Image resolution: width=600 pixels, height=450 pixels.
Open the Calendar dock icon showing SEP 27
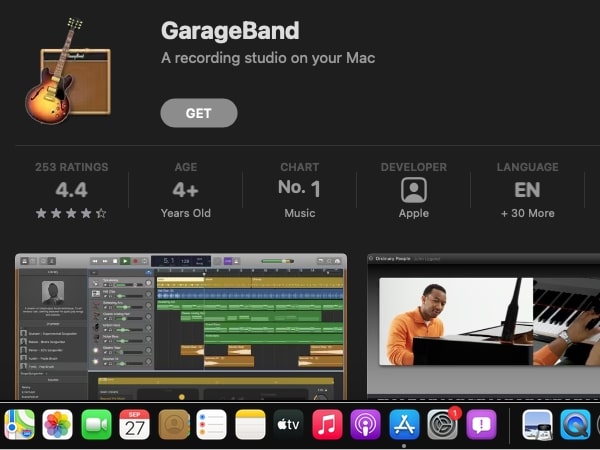pos(135,425)
